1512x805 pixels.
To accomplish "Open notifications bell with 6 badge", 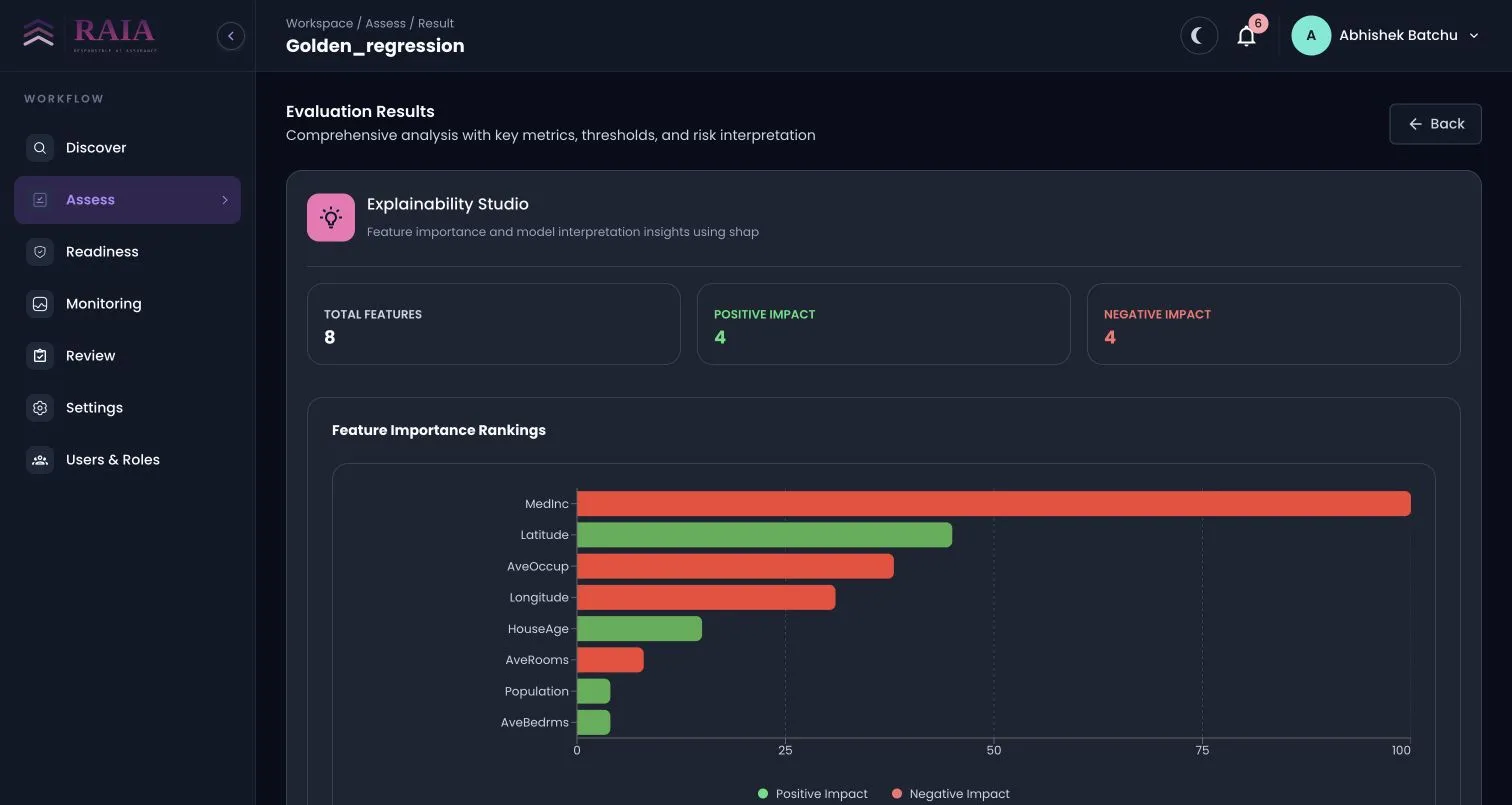I will click(x=1247, y=36).
